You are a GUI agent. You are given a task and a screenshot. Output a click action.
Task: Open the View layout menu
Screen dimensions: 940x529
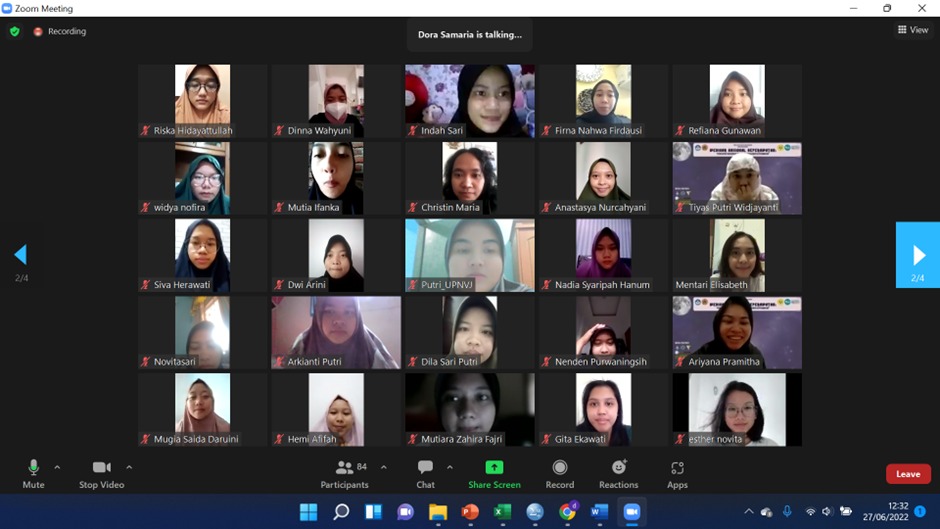point(914,30)
